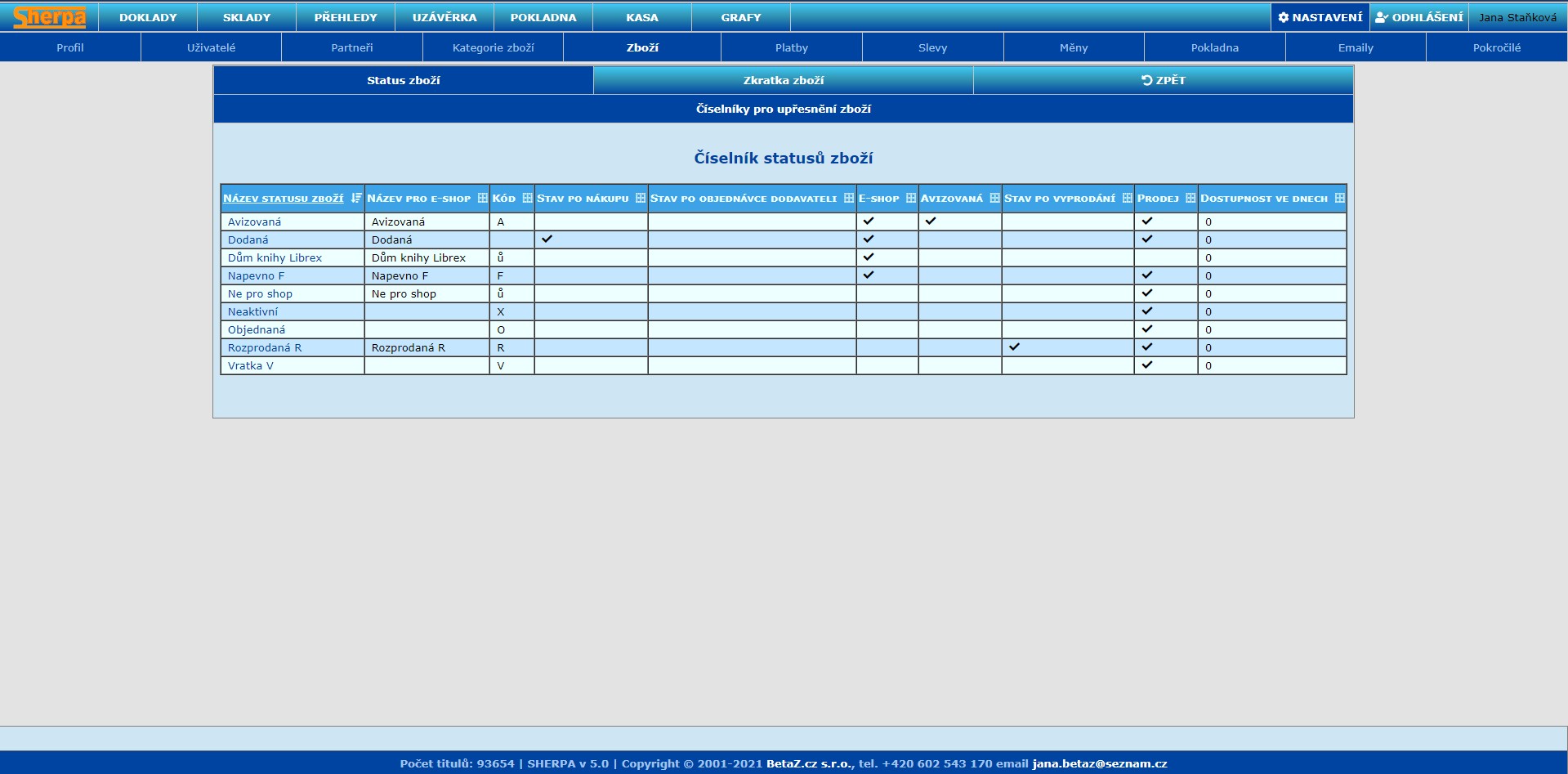Open the DOKLADY main menu
1568x774 pixels.
(148, 17)
